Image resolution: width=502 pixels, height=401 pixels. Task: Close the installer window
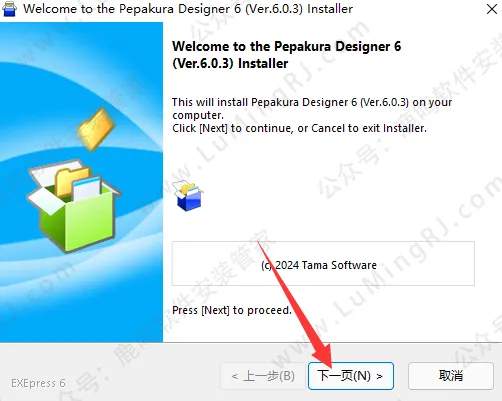[492, 9]
